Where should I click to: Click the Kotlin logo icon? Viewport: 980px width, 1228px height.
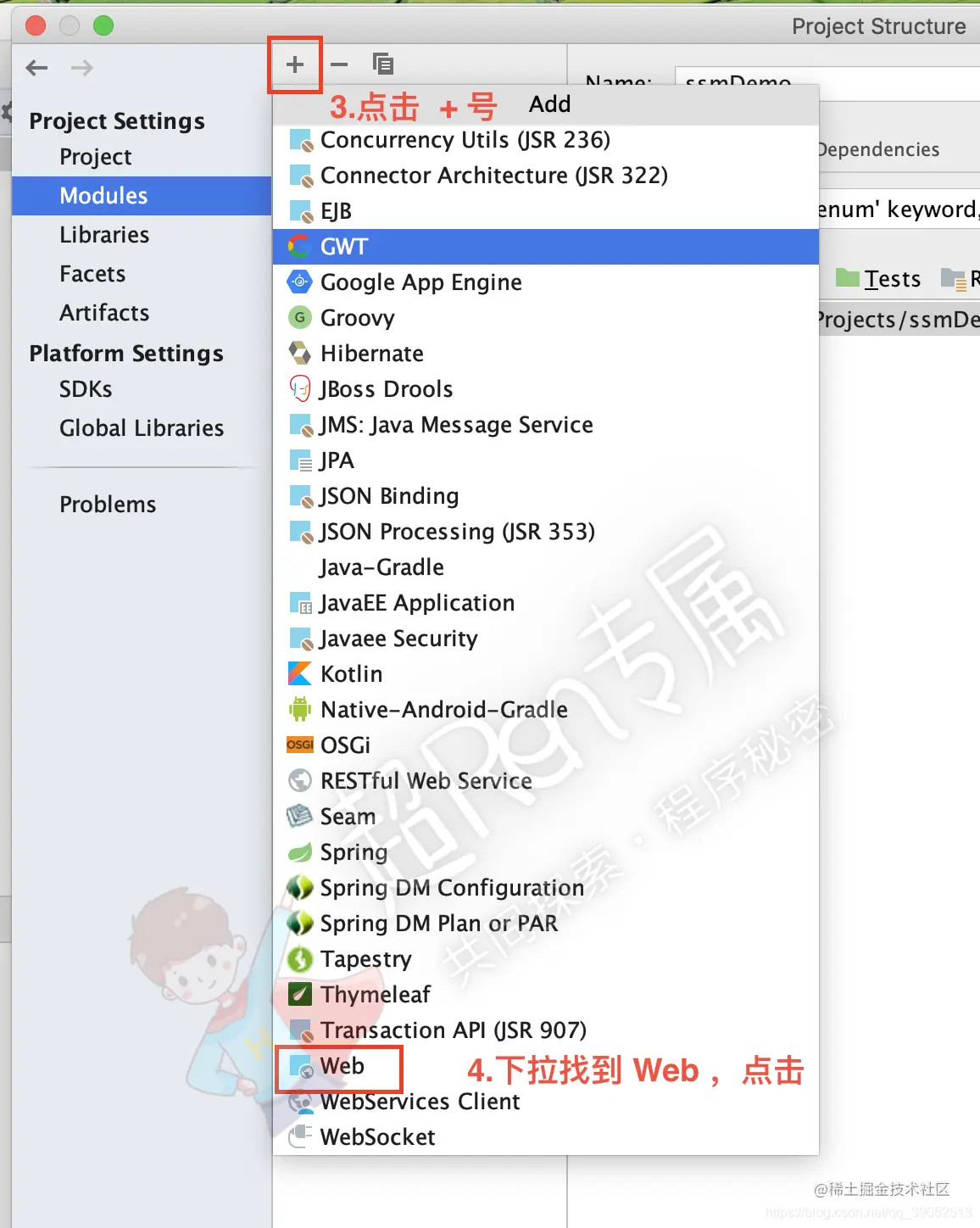[x=300, y=674]
